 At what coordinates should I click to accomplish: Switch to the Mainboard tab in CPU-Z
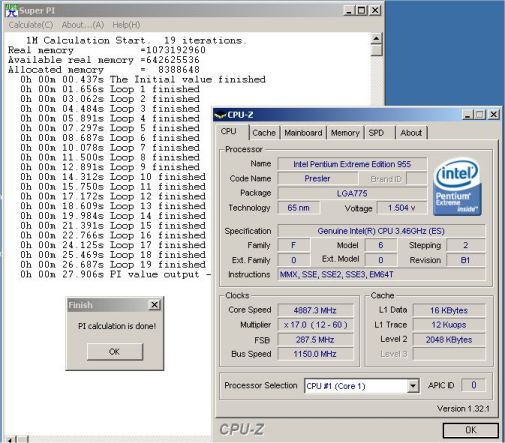(x=303, y=133)
